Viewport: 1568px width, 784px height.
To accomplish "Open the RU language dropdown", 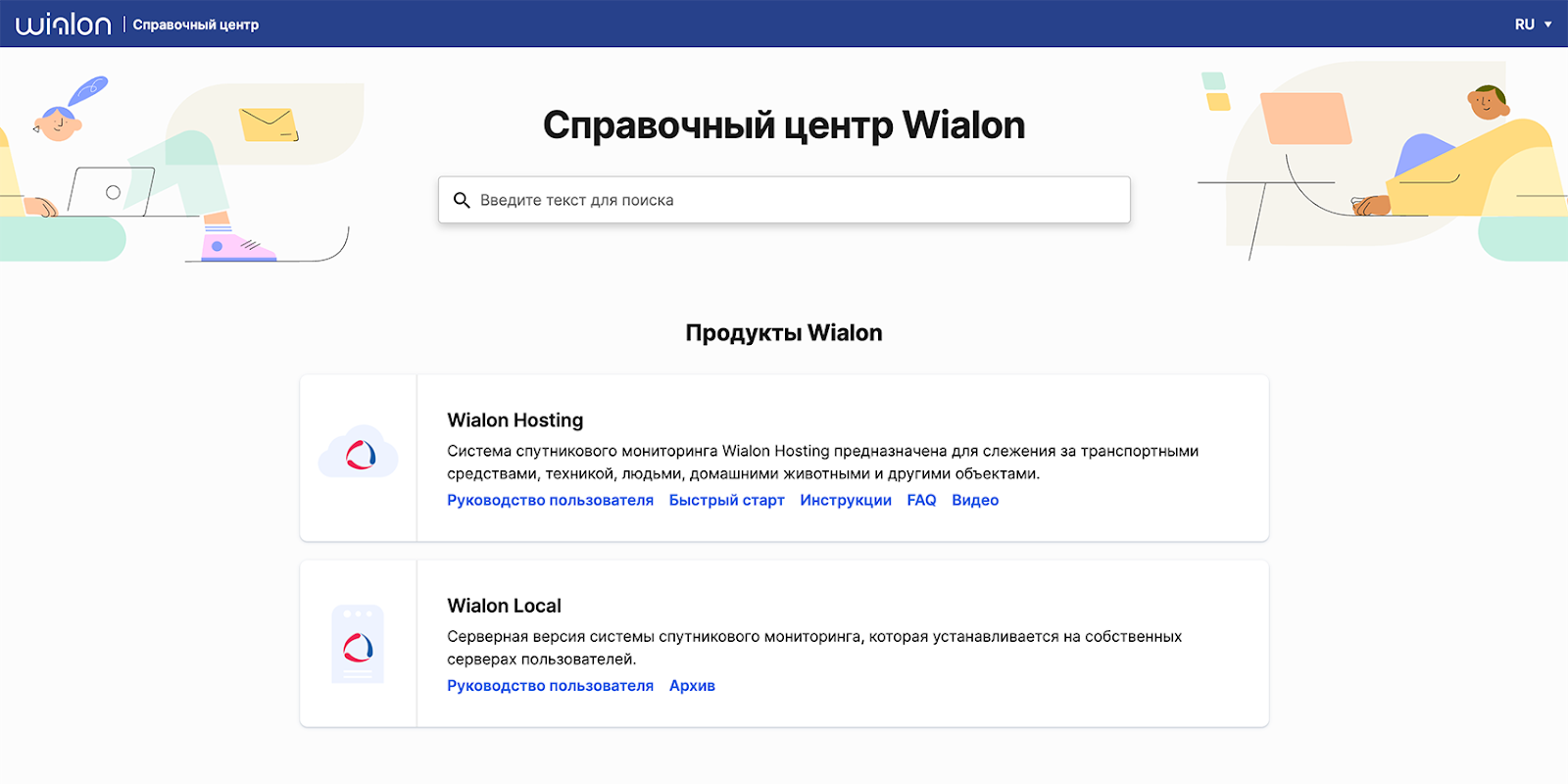I will pyautogui.click(x=1533, y=24).
